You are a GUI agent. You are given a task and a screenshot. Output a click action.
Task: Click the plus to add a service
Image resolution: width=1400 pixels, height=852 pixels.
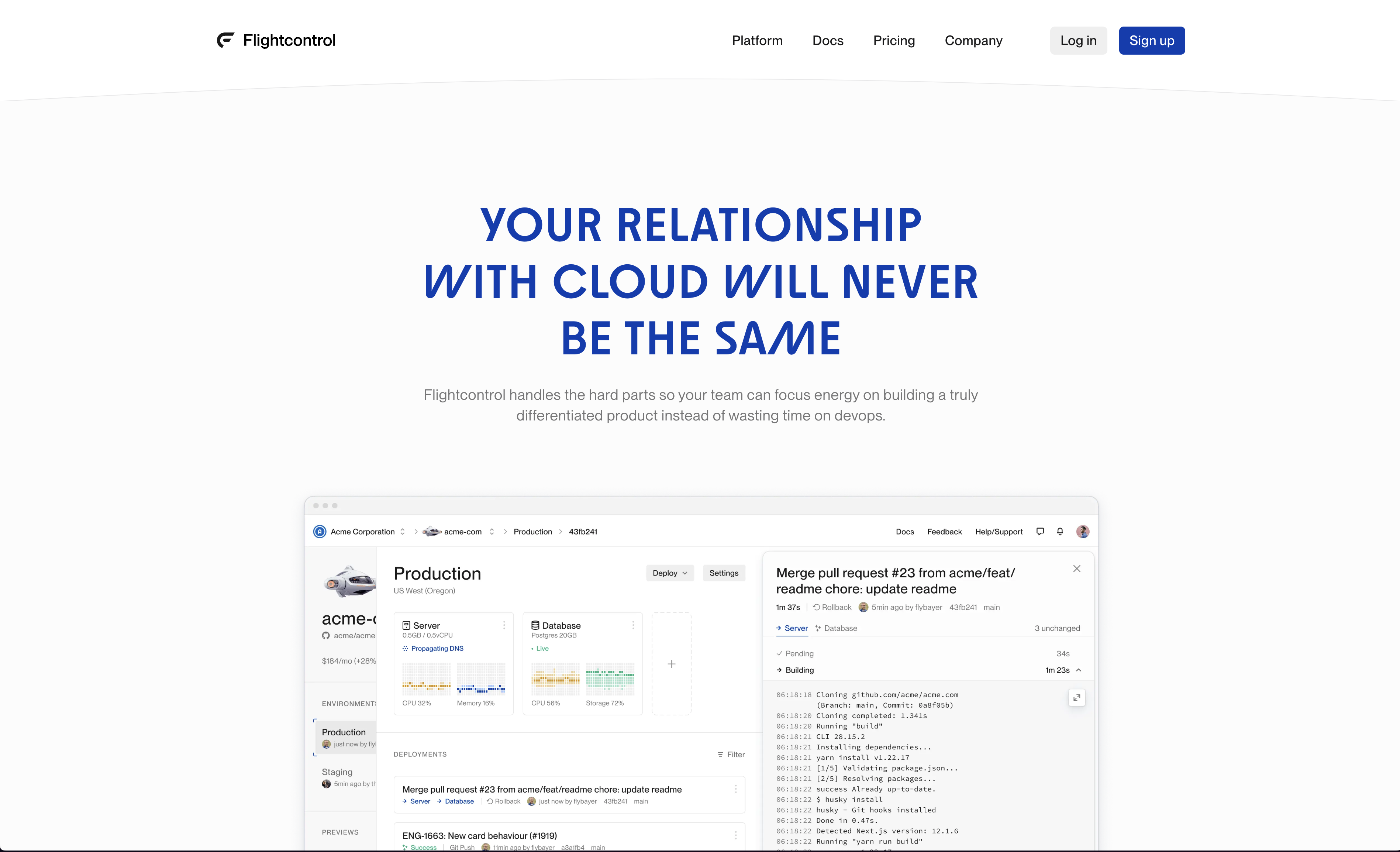671,664
